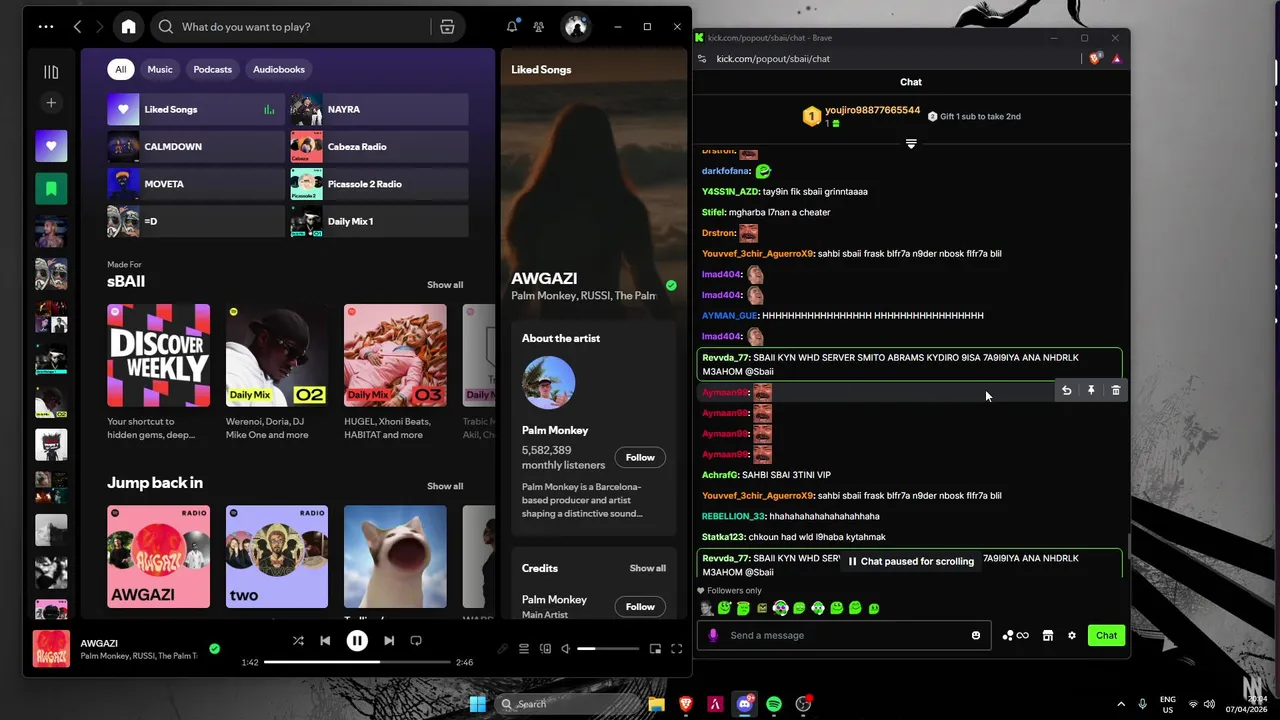Open emoji picker in Kick chat
The width and height of the screenshot is (1280, 720).
point(976,635)
